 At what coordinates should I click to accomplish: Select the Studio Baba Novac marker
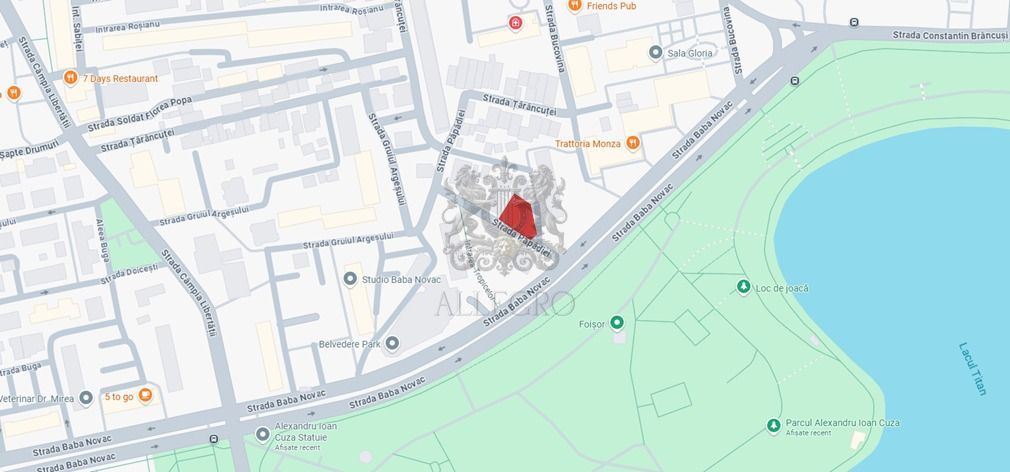tap(350, 279)
